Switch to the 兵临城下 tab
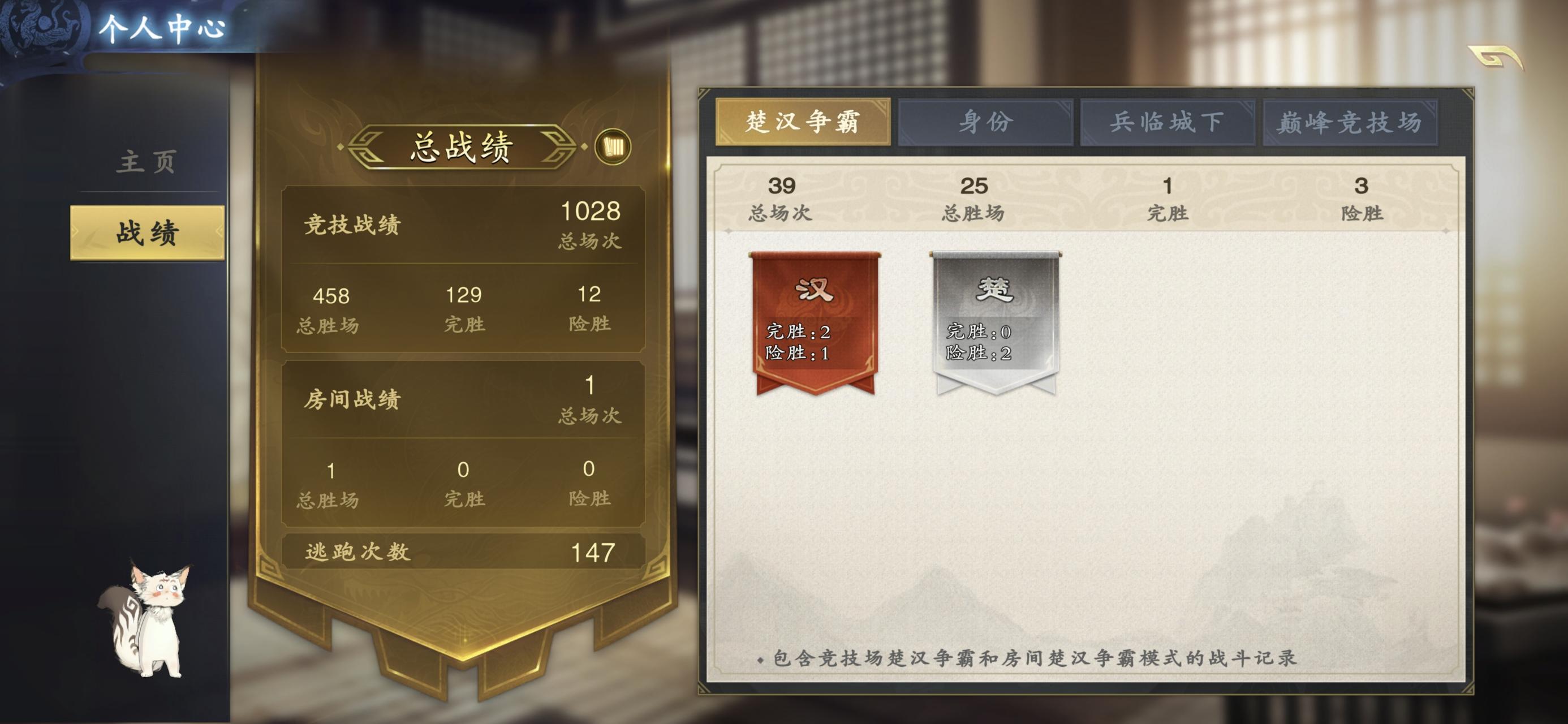Viewport: 1568px width, 724px height. coord(1167,122)
